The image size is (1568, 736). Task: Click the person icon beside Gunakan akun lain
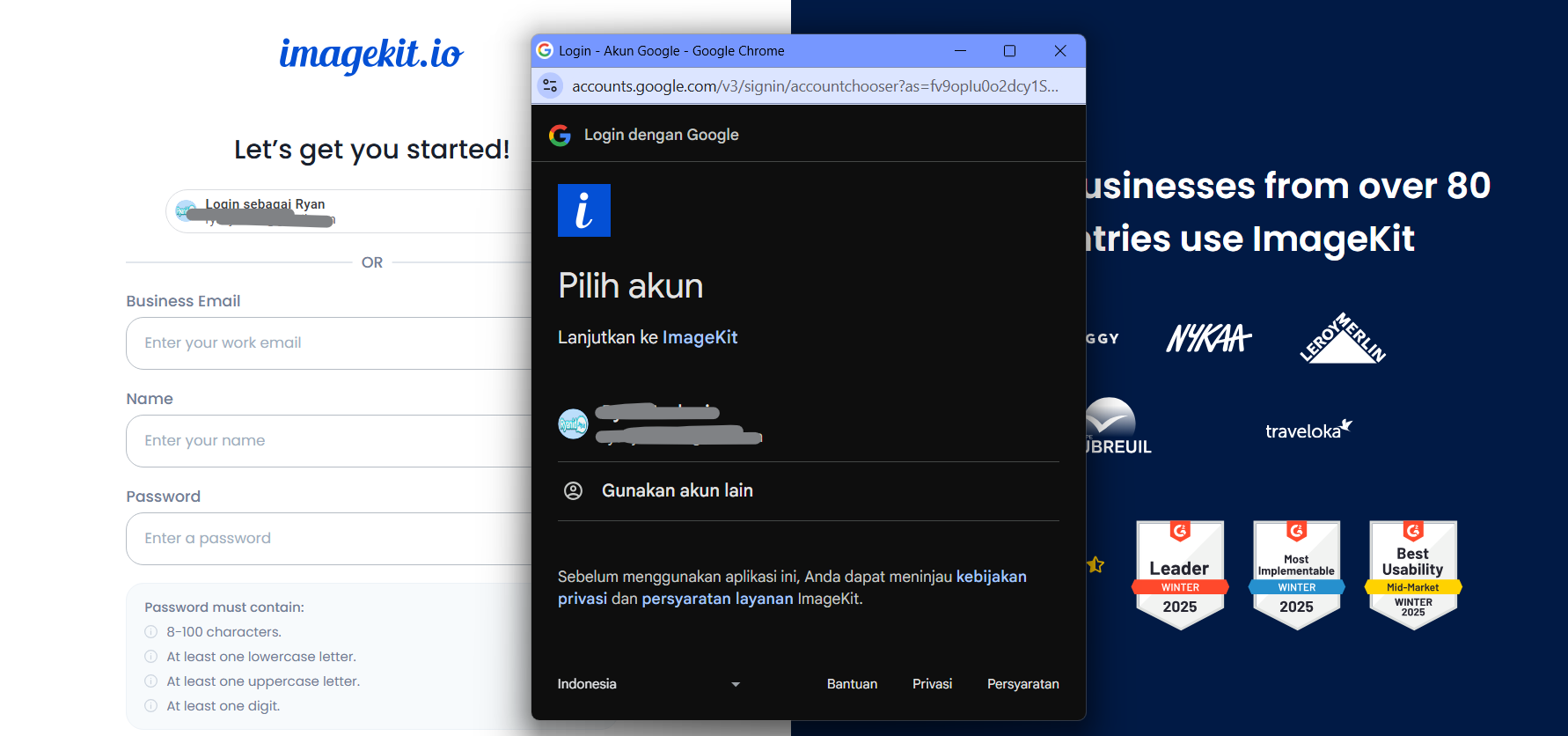[573, 491]
